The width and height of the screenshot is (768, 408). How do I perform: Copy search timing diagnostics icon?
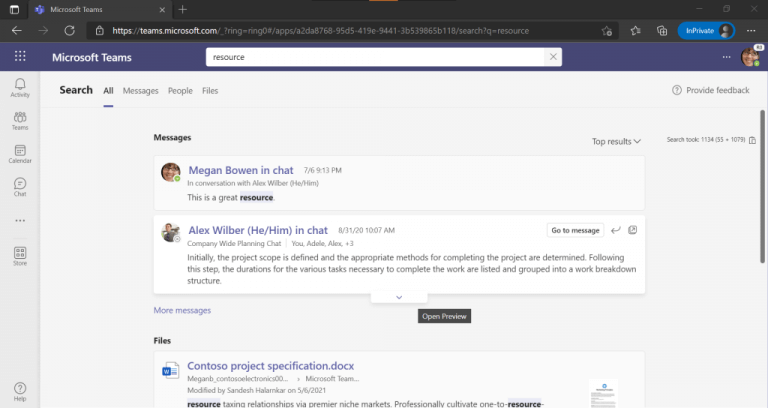(752, 140)
